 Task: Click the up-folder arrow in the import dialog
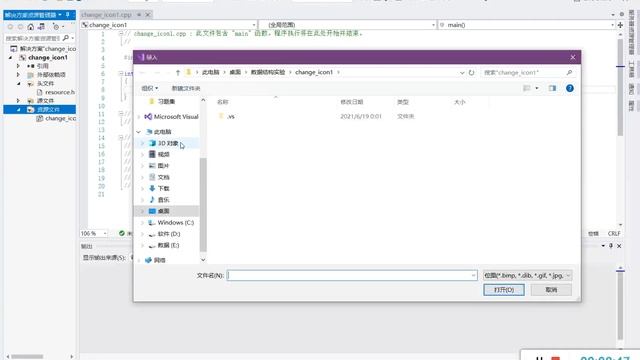(x=178, y=72)
